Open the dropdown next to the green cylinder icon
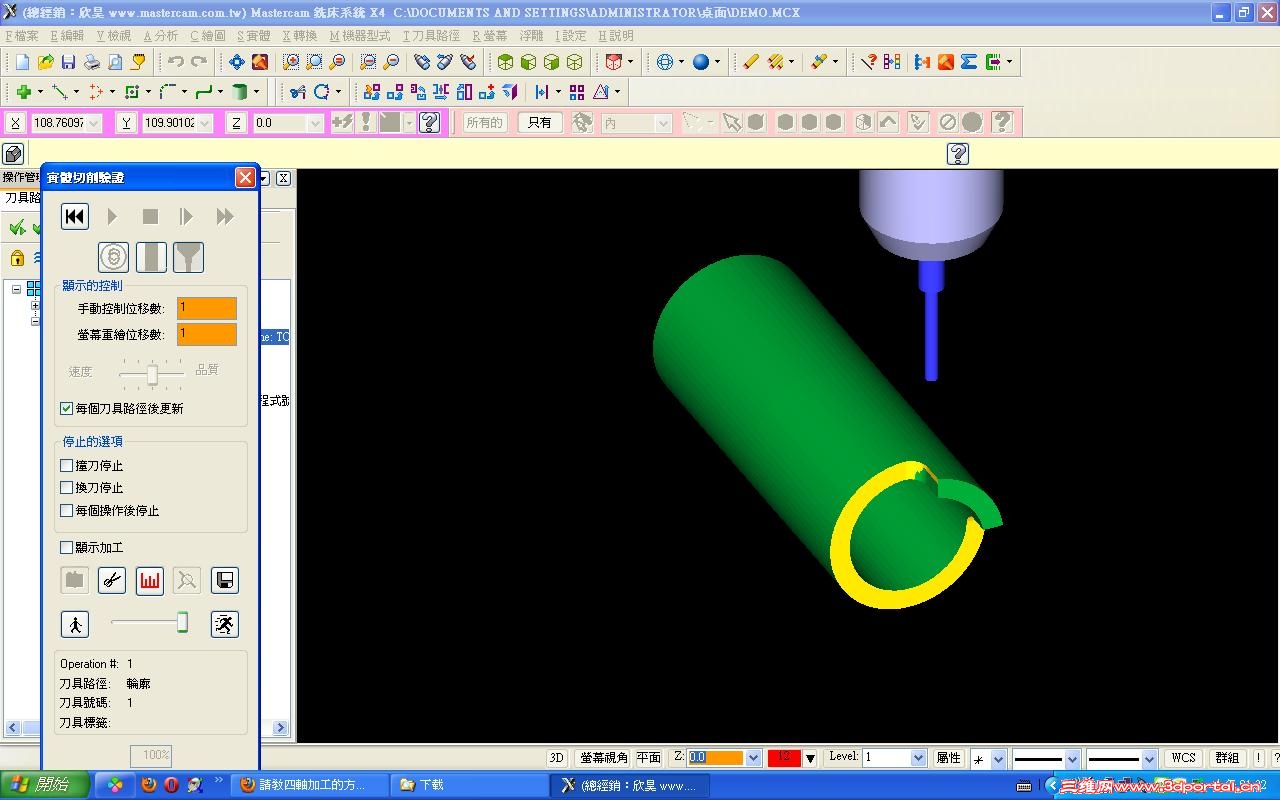Viewport: 1280px width, 800px height. (x=255, y=92)
